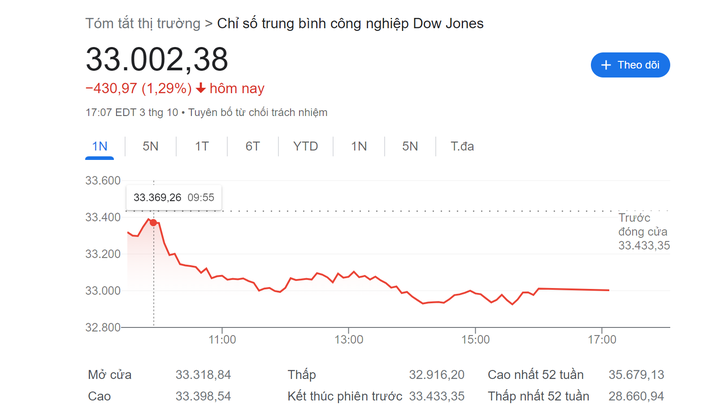Show the T.đa maximum range tab

[462, 146]
